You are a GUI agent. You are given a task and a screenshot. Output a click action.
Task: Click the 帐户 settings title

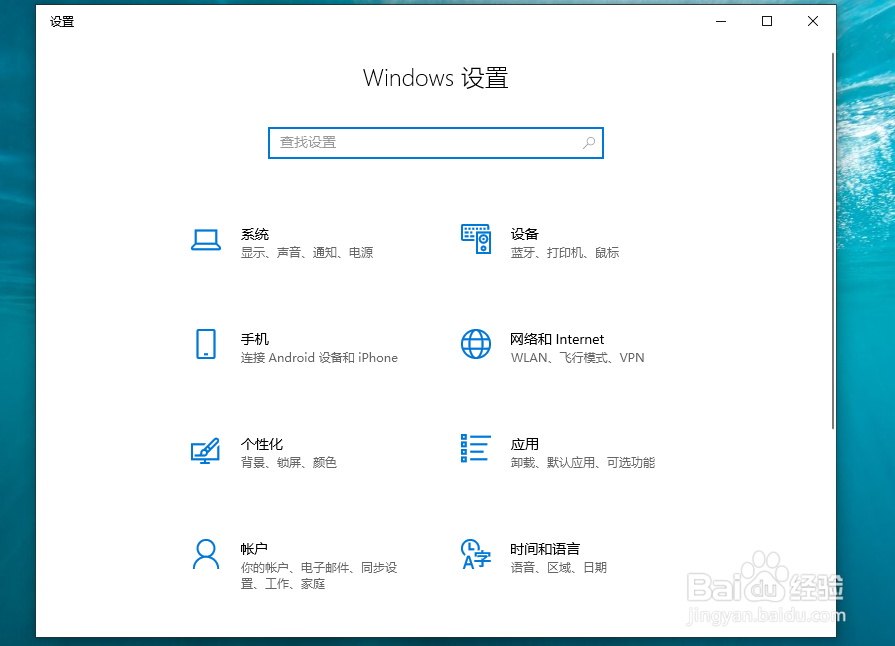click(254, 549)
